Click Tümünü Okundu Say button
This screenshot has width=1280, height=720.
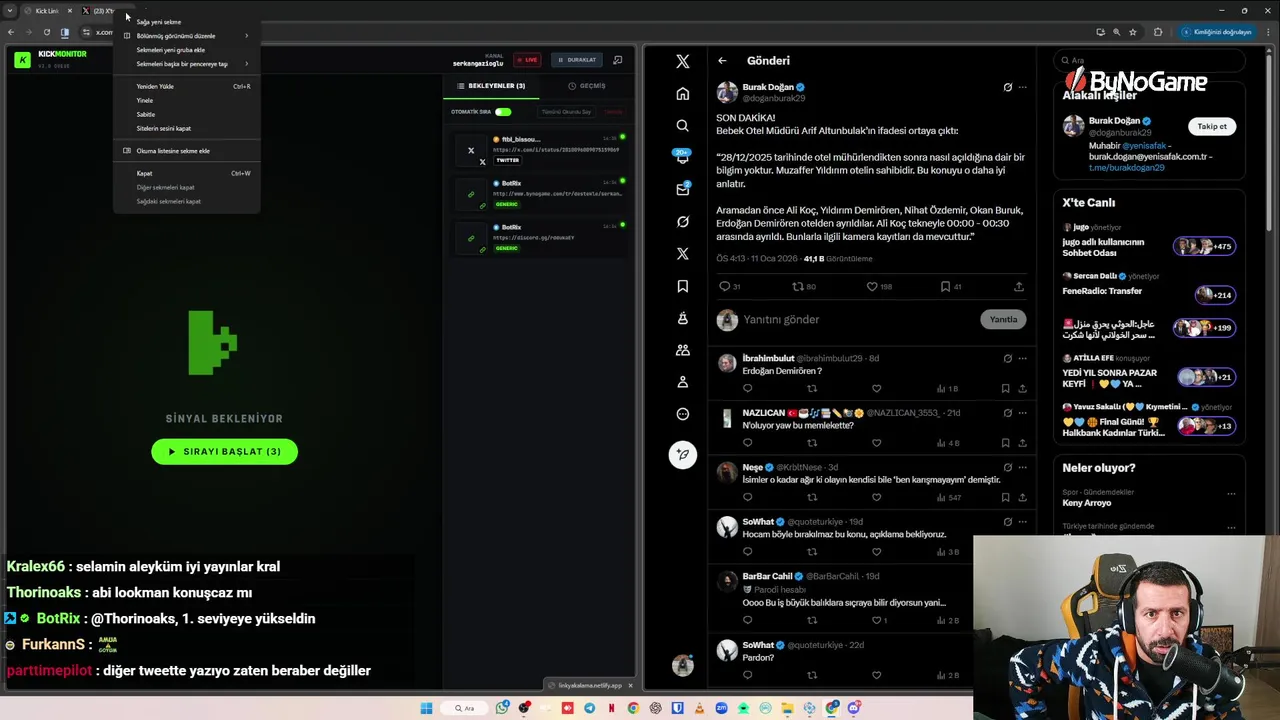click(566, 112)
